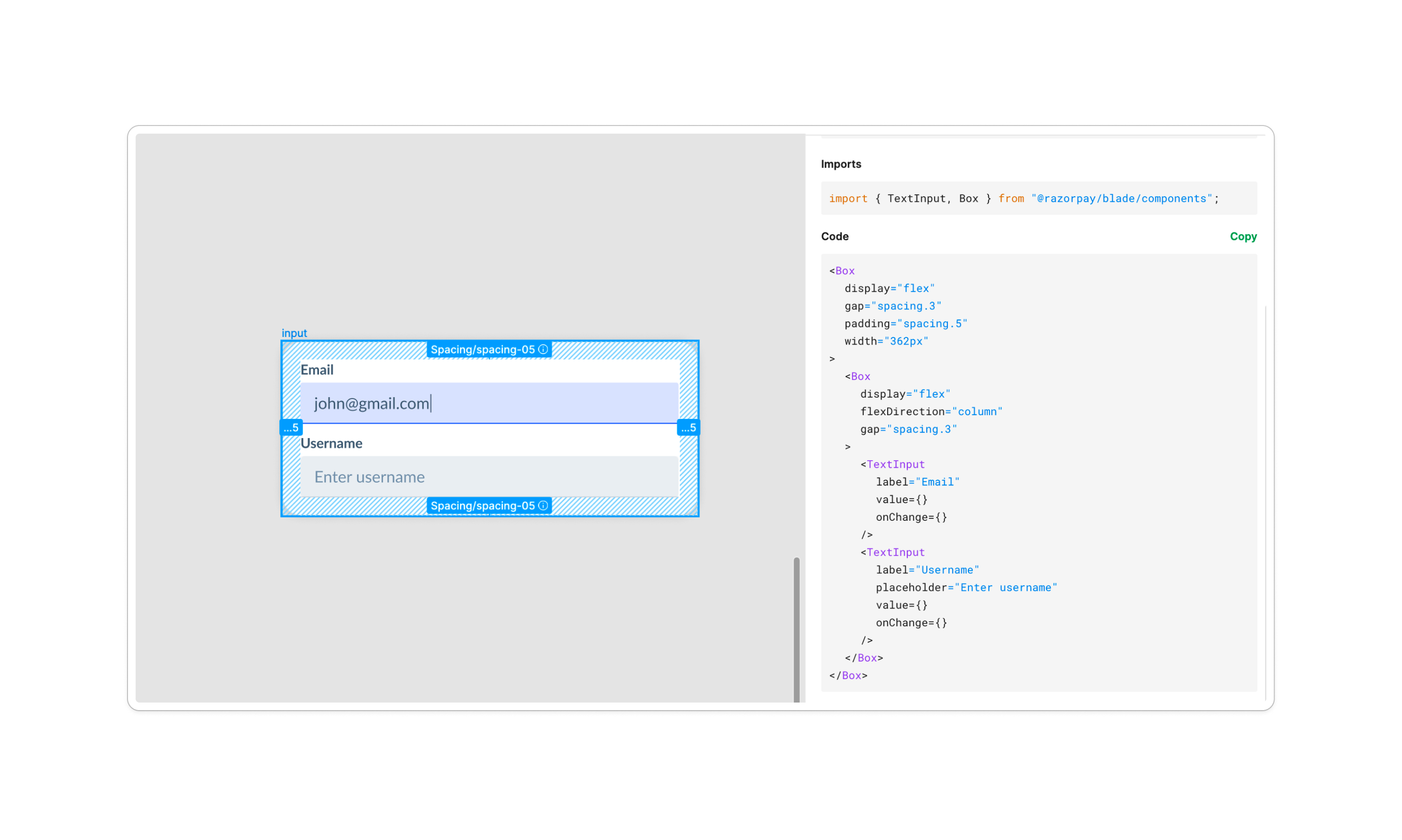Focus the Email field with john@gmail.com
The height and width of the screenshot is (840, 1402).
pos(489,403)
